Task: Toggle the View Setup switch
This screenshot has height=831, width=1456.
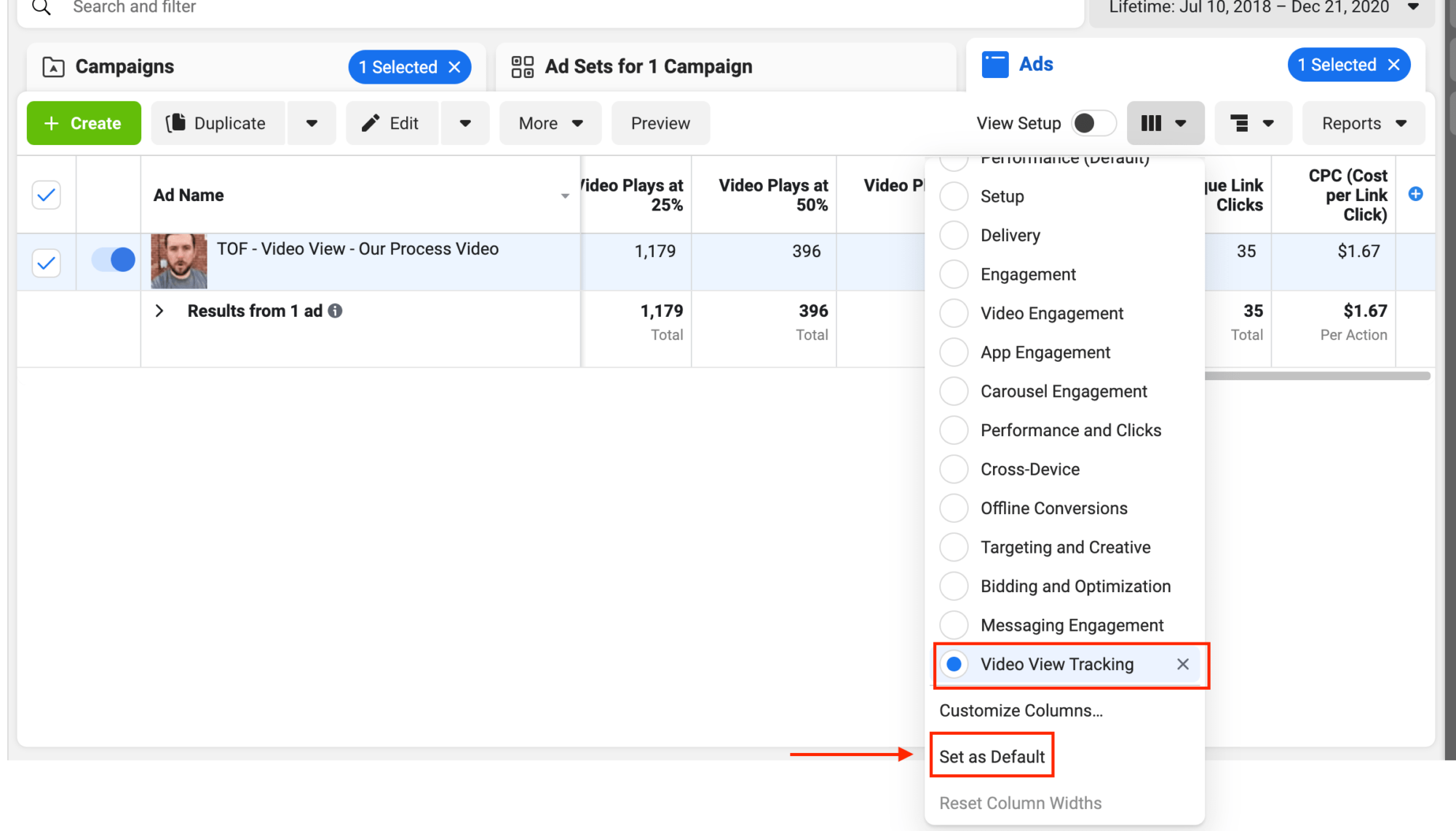Action: click(x=1094, y=123)
